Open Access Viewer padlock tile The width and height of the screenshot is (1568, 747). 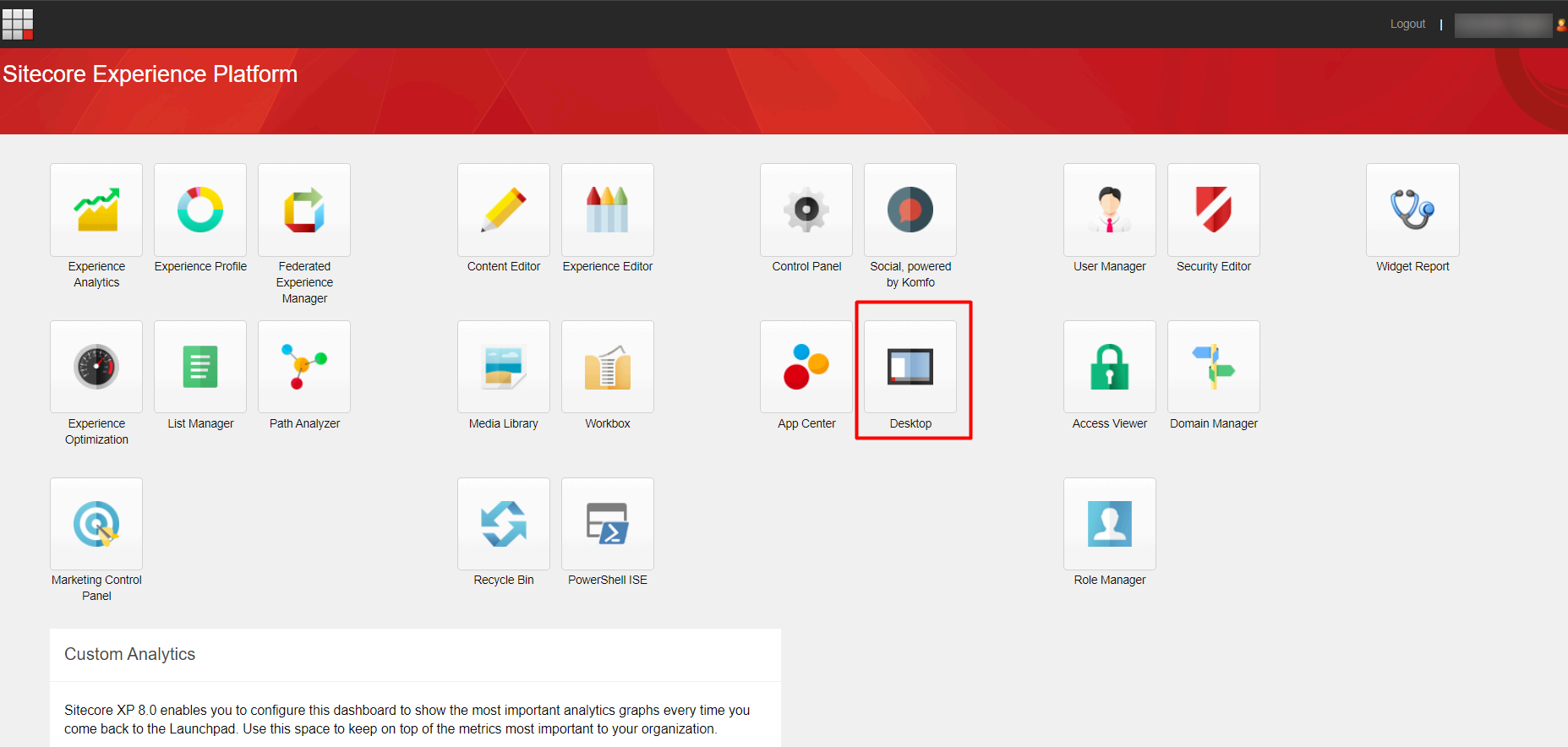click(1110, 367)
